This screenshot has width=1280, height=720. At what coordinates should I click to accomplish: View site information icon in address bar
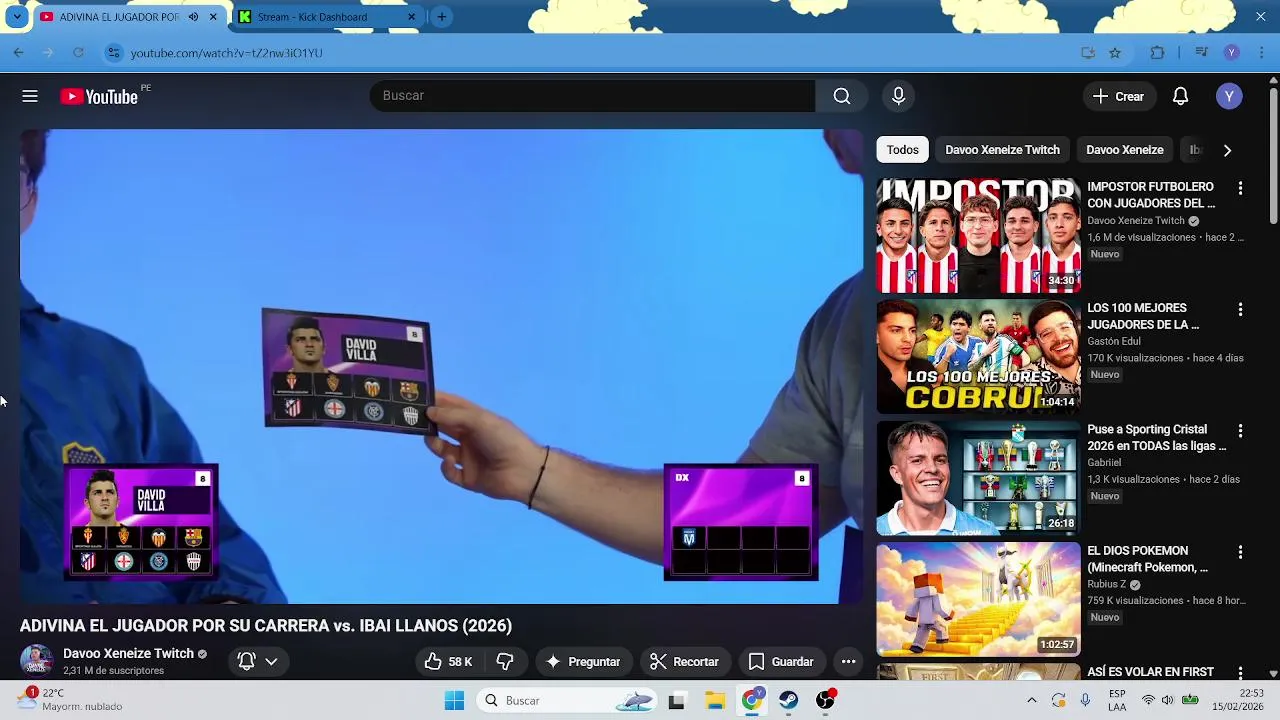tap(114, 53)
